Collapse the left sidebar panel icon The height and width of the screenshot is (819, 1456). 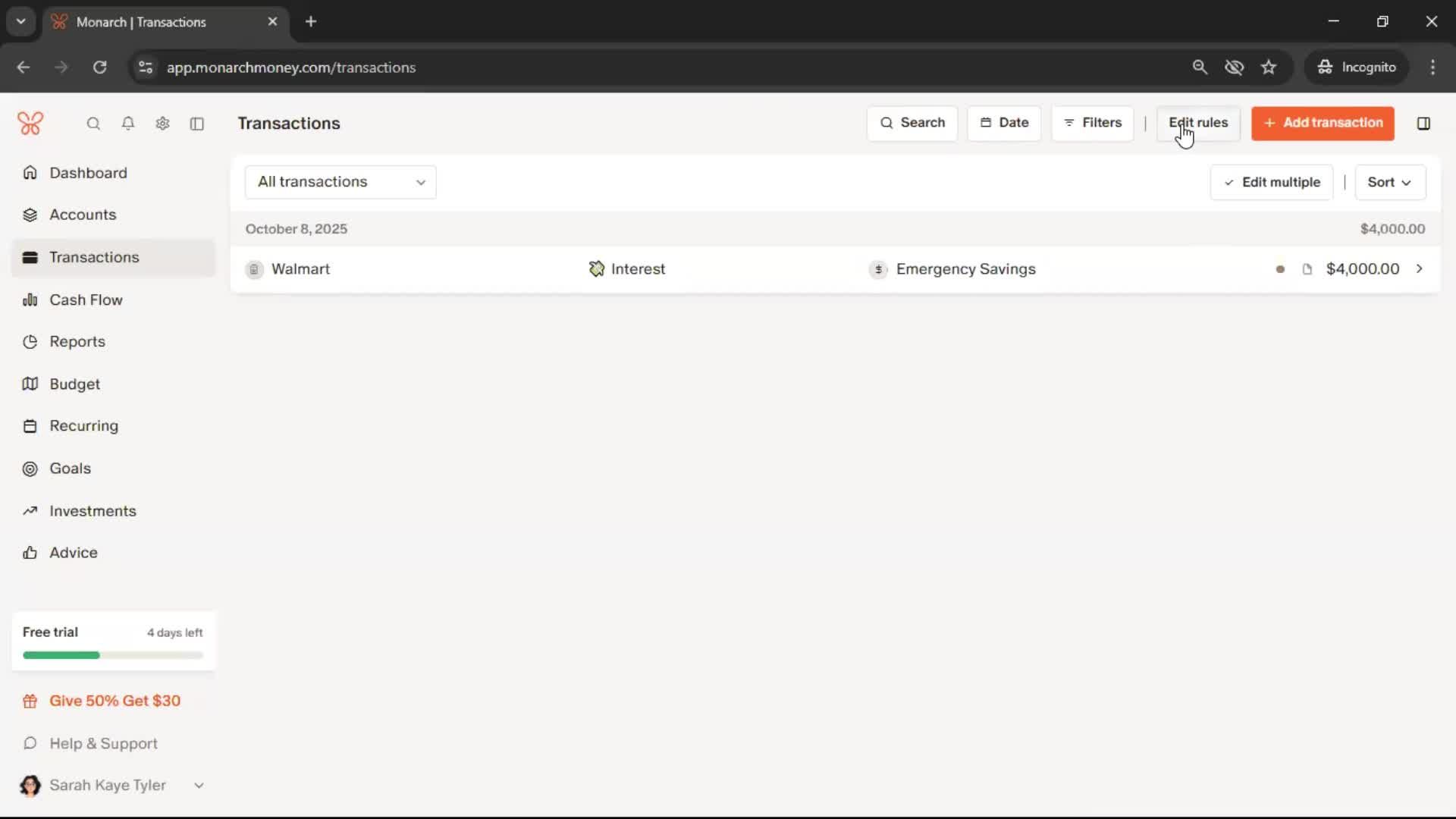pos(197,124)
